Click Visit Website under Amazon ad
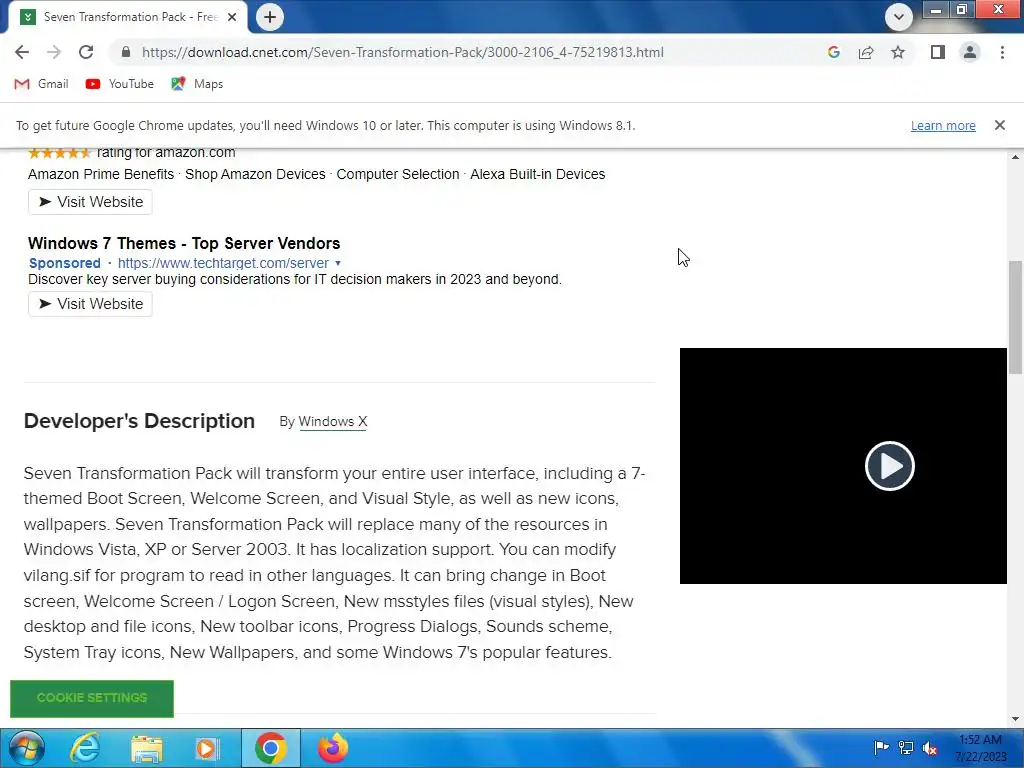The image size is (1024, 768). pos(90,202)
